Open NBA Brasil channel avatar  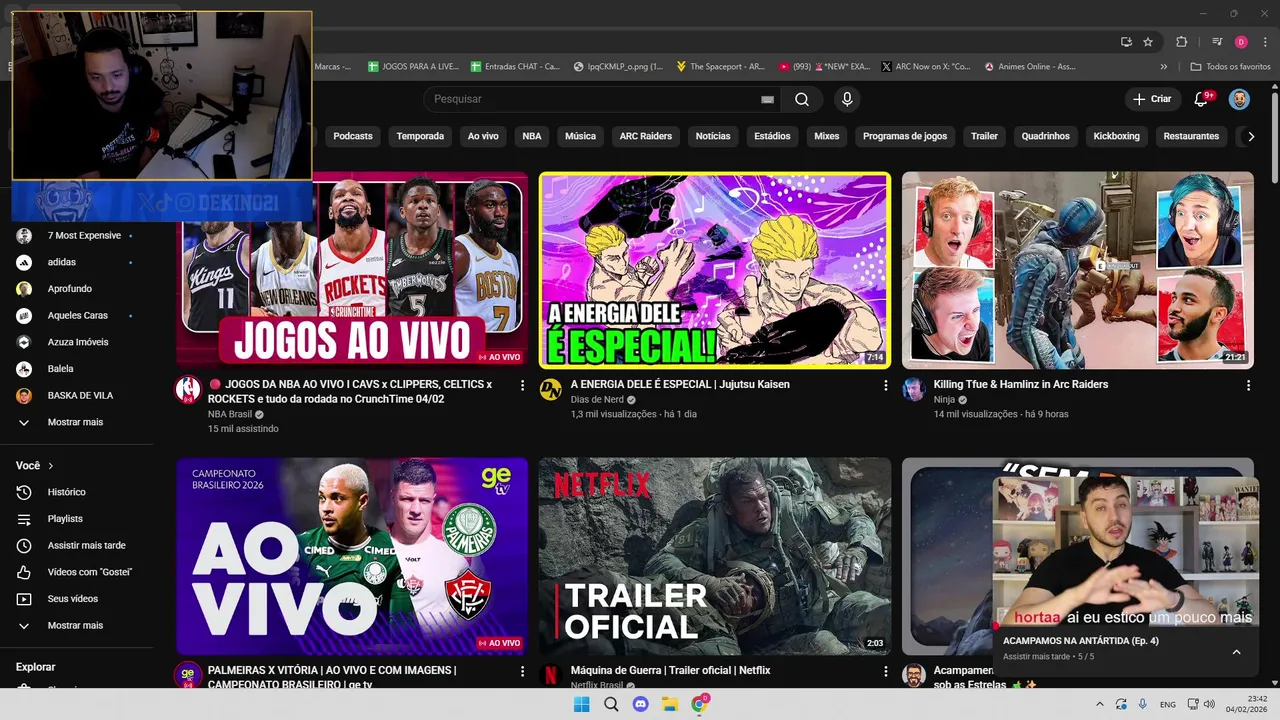coord(188,390)
